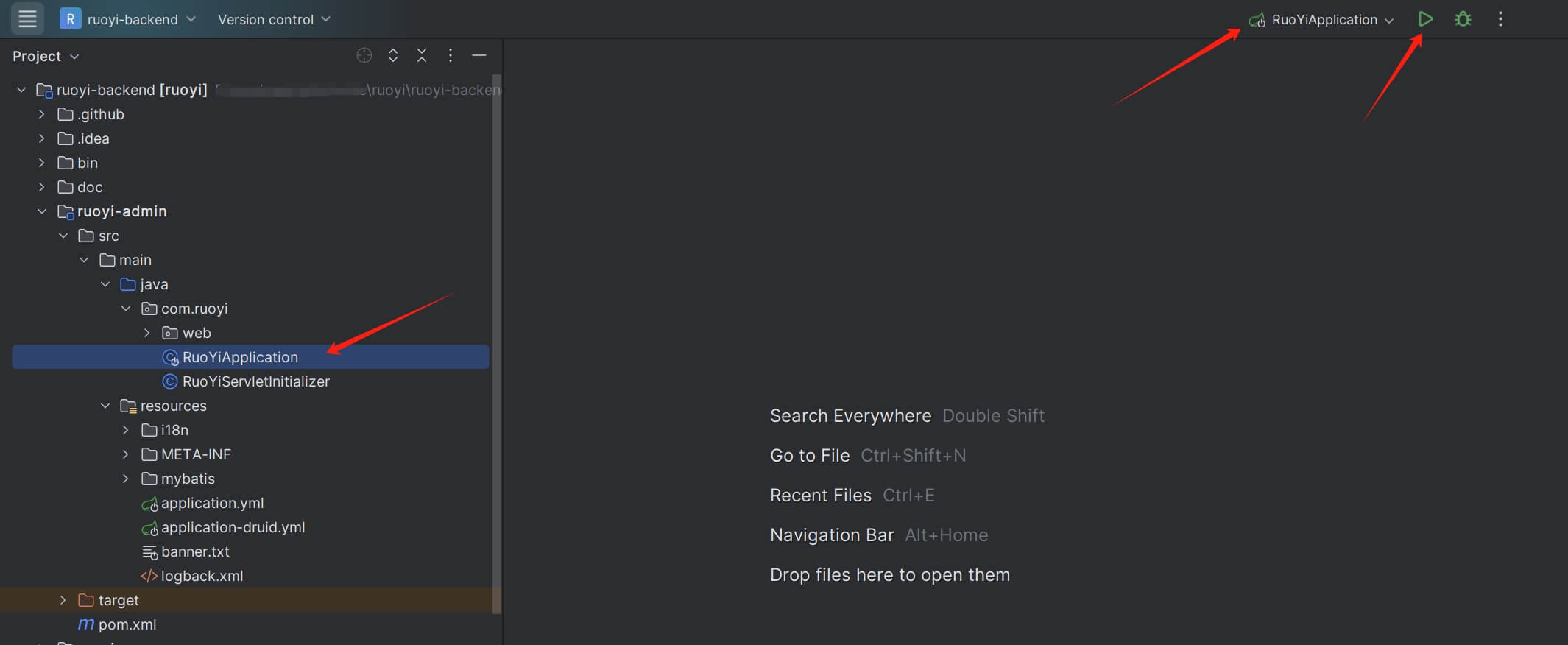Click the Maven pom.xml icon
The width and height of the screenshot is (1568, 645).
[x=86, y=624]
